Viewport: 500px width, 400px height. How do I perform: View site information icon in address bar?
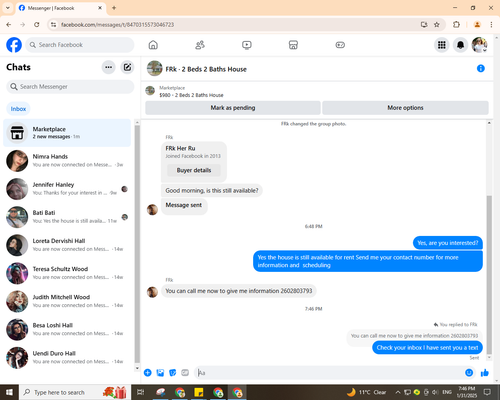53,25
